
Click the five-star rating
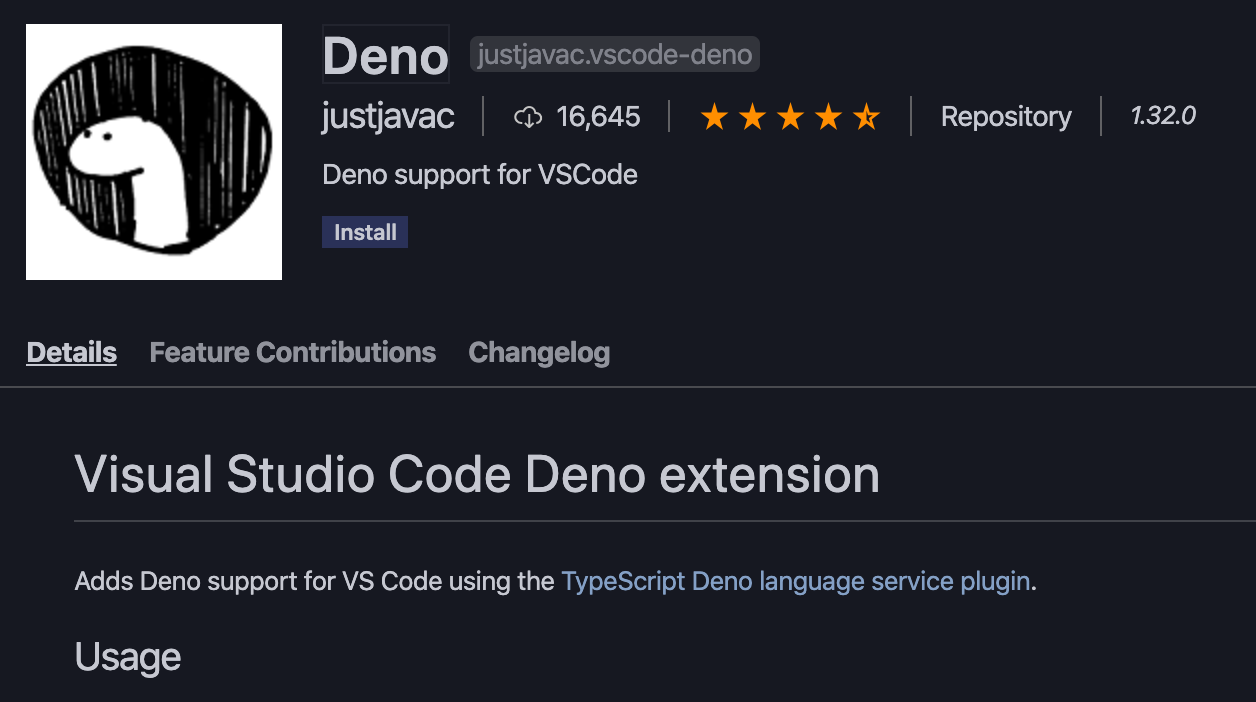[790, 117]
